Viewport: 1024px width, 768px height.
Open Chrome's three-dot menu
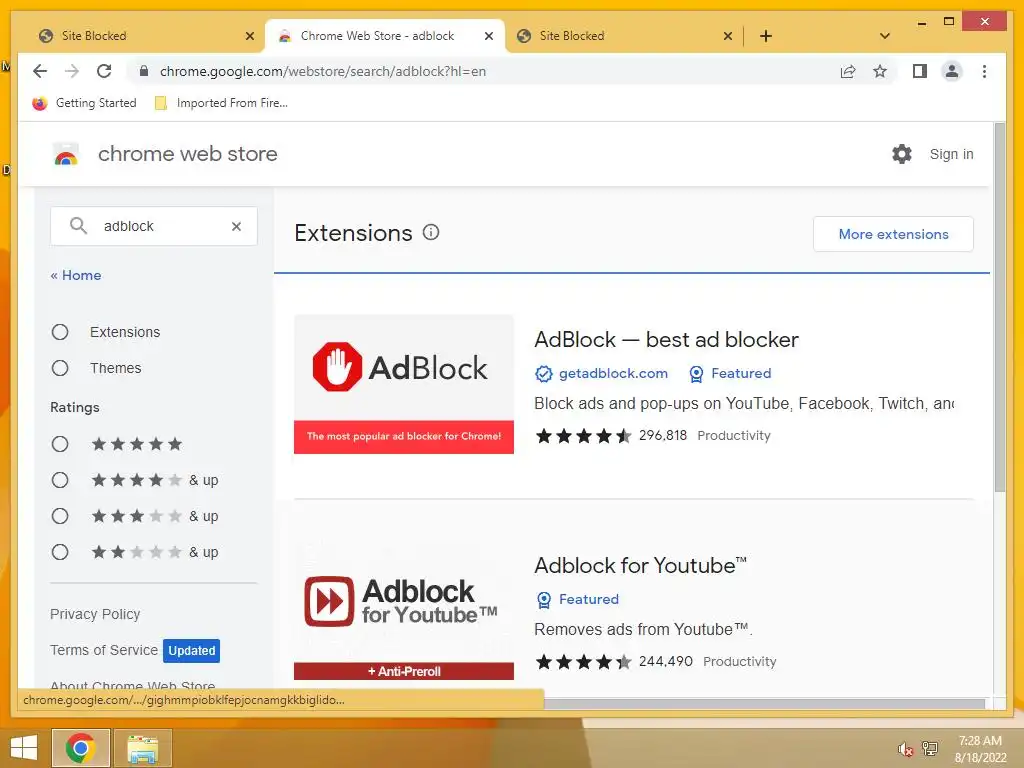[984, 71]
